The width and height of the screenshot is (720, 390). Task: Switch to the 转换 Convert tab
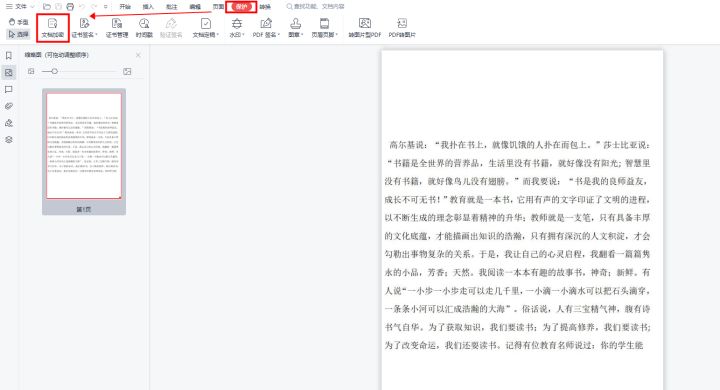(x=265, y=7)
